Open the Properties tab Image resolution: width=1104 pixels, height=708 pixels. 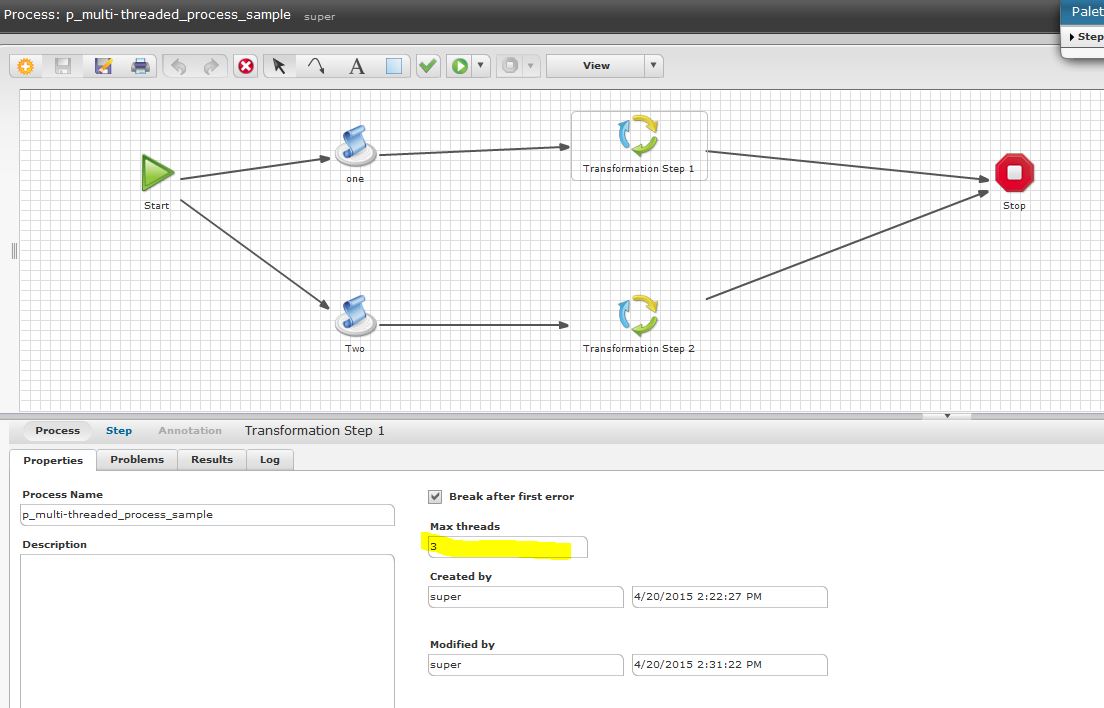pyautogui.click(x=53, y=460)
